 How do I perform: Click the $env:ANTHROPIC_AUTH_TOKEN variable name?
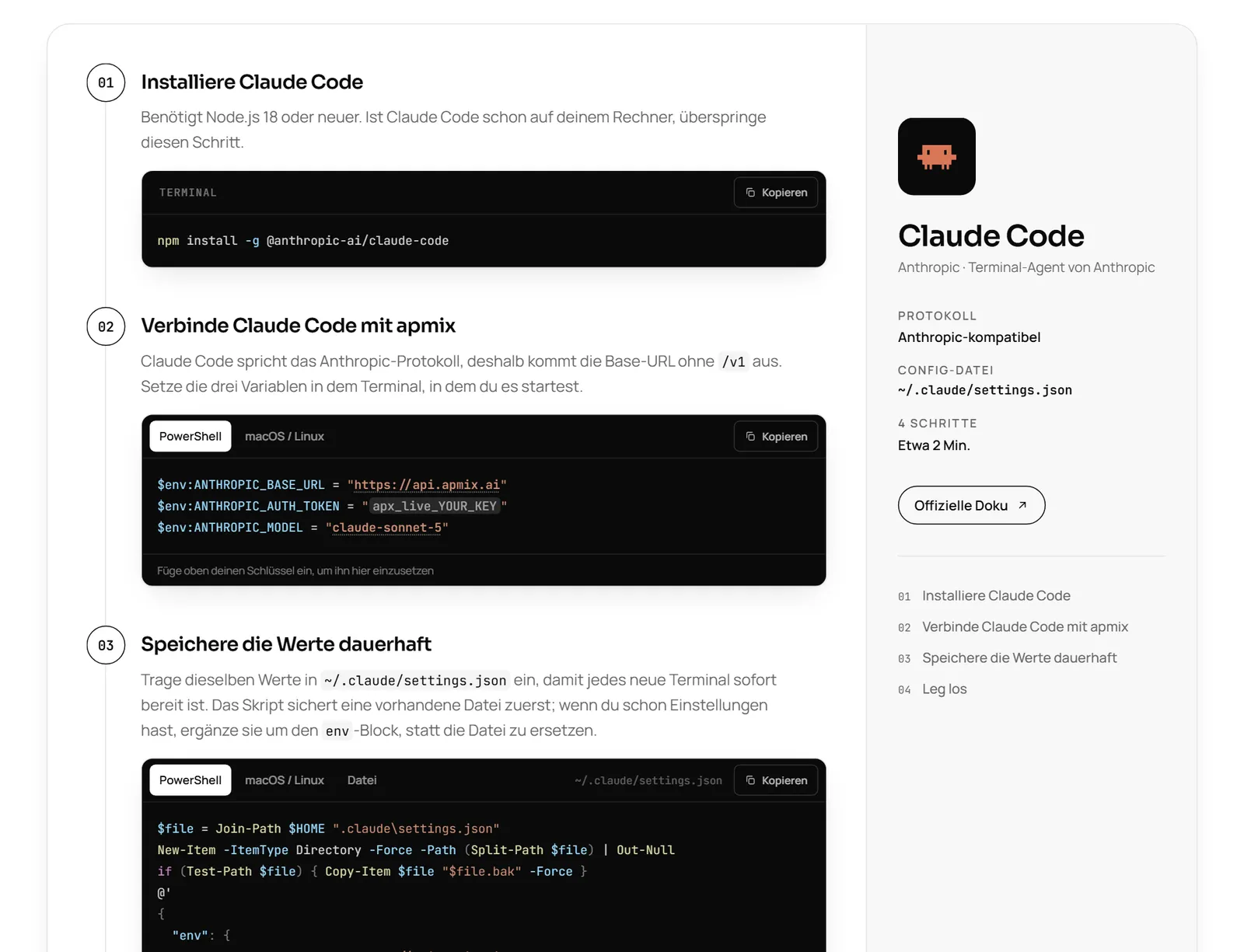coord(248,506)
